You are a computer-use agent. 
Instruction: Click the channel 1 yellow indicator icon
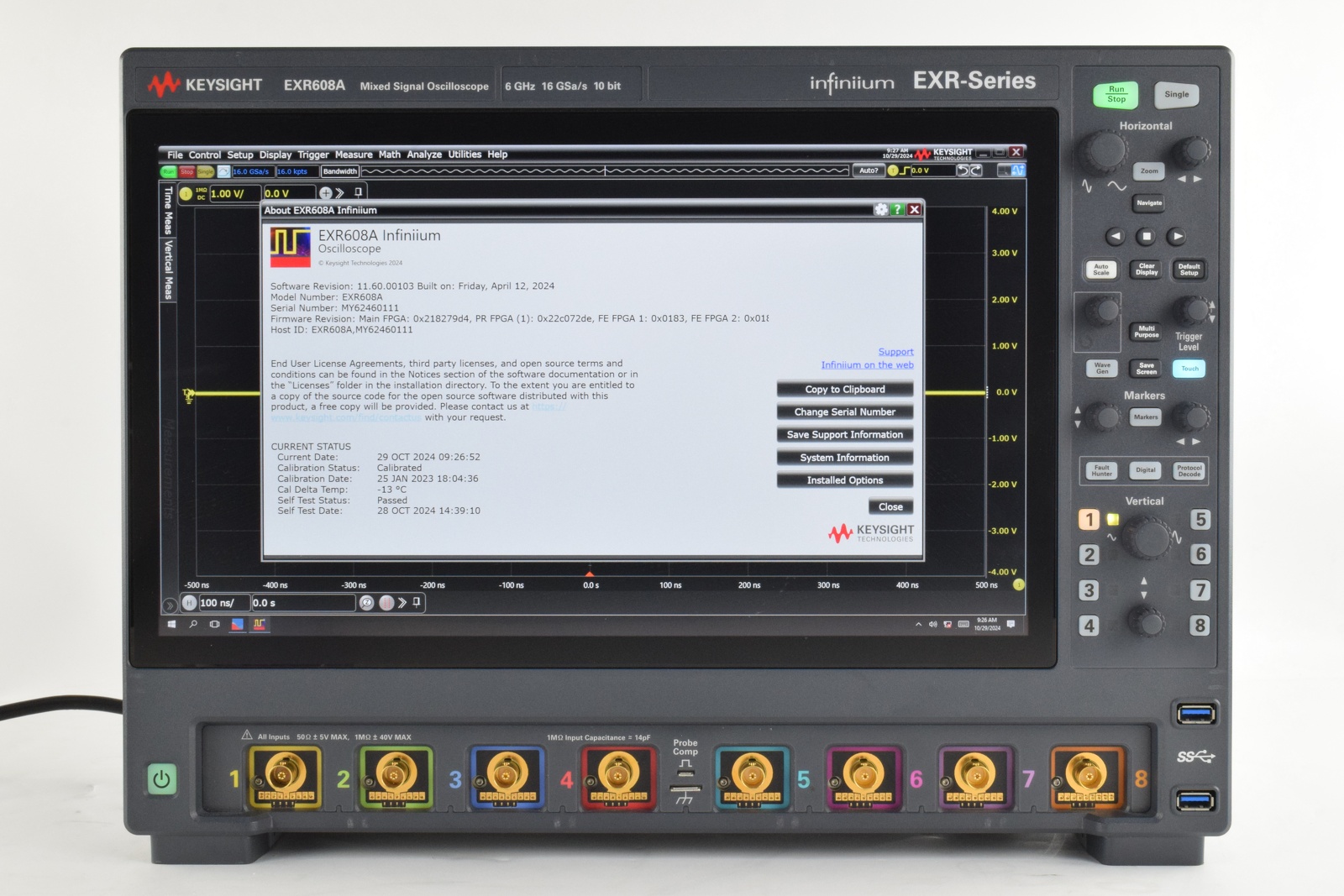pyautogui.click(x=186, y=193)
